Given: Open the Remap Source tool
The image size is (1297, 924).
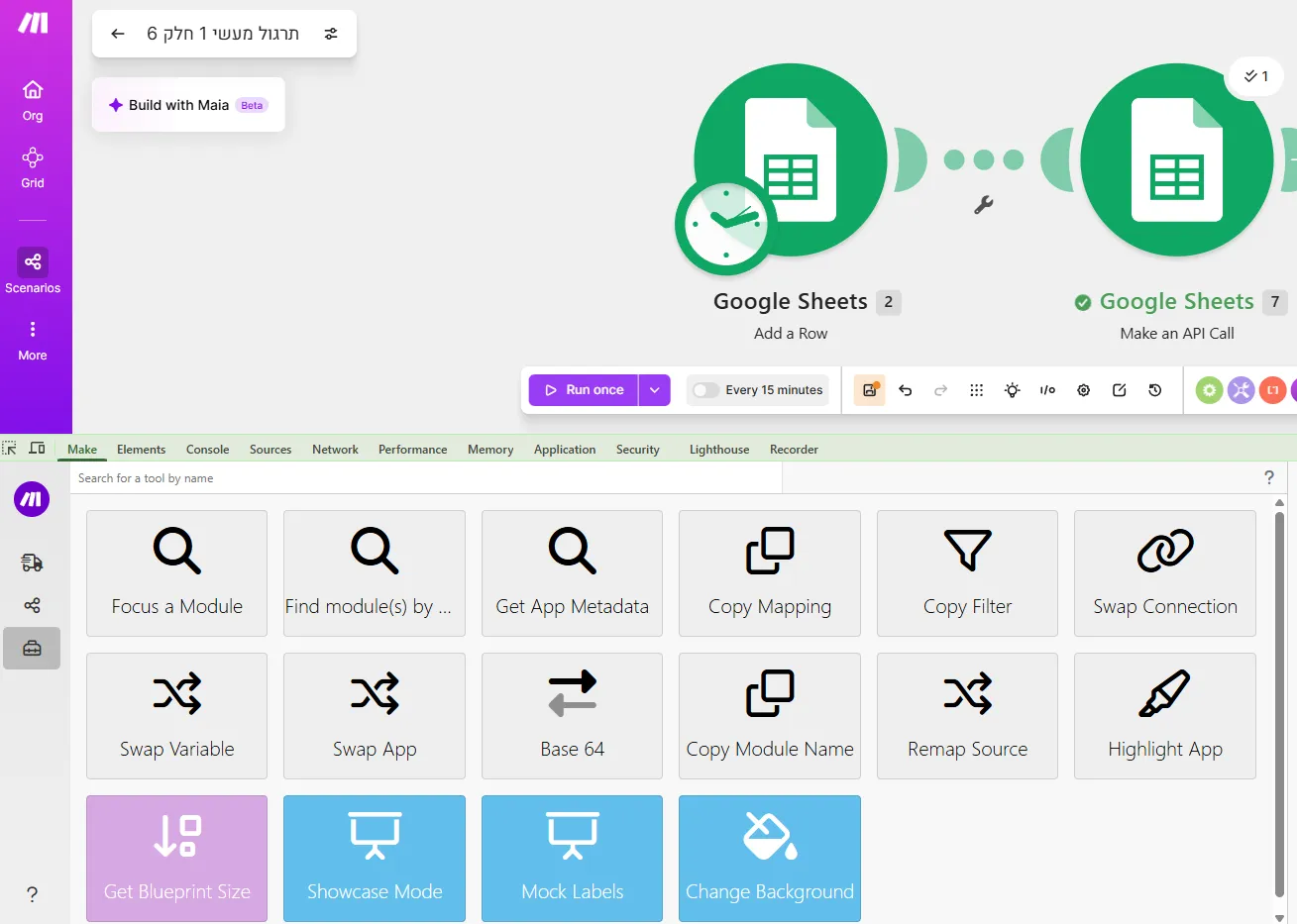Looking at the screenshot, I should [967, 716].
